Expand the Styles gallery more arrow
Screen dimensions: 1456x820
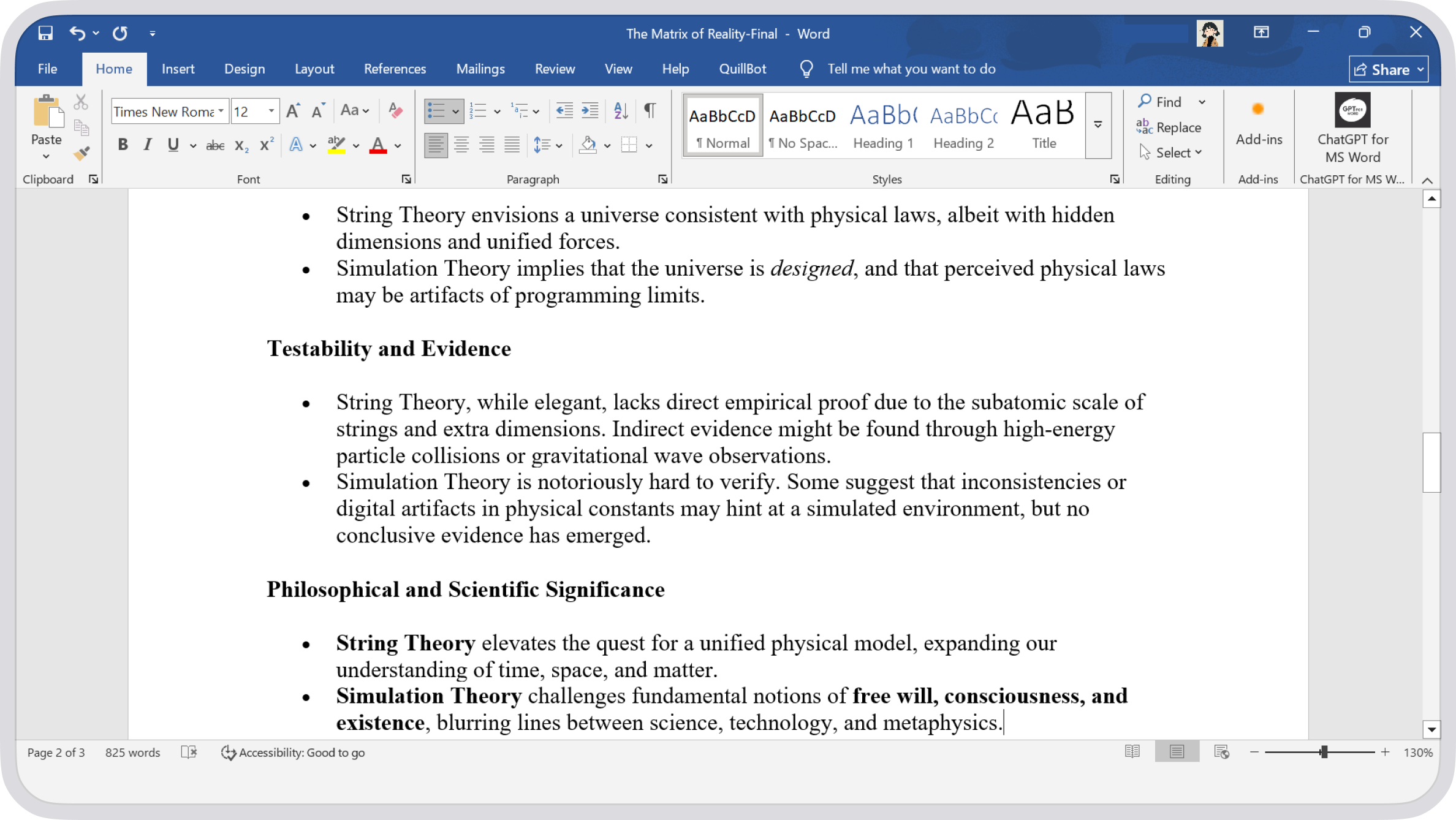coord(1098,125)
